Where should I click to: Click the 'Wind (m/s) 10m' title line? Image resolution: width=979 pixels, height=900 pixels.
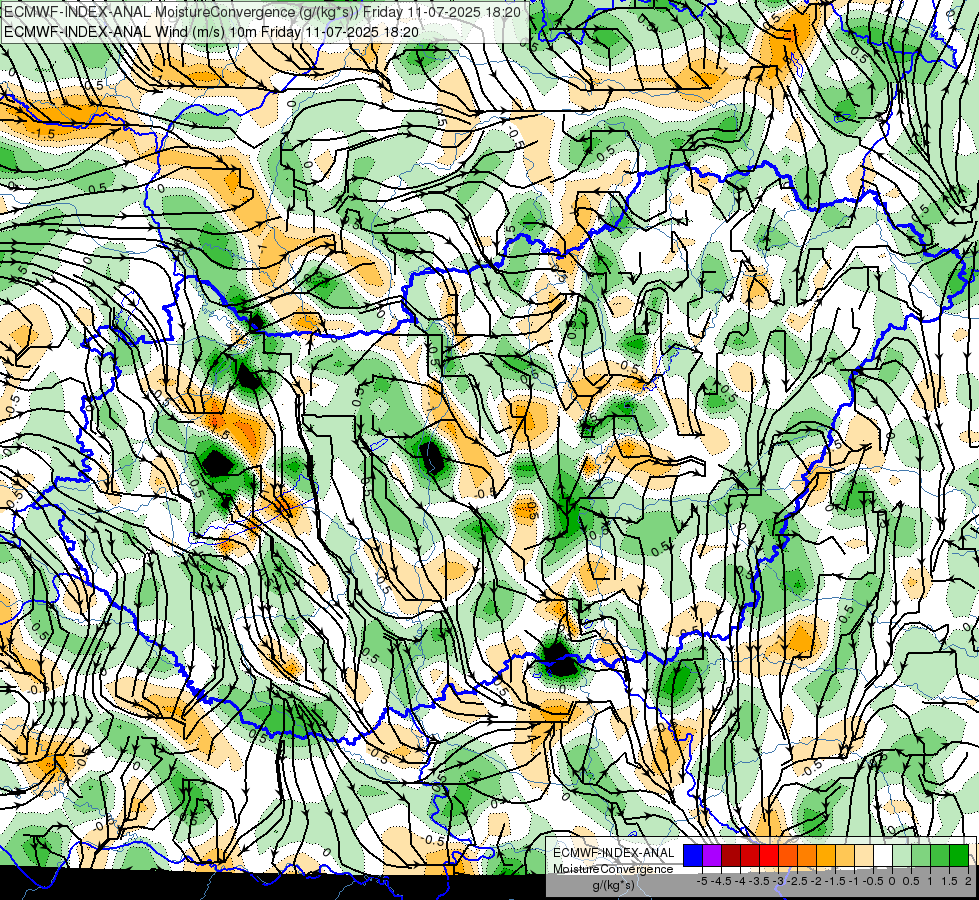tap(211, 32)
